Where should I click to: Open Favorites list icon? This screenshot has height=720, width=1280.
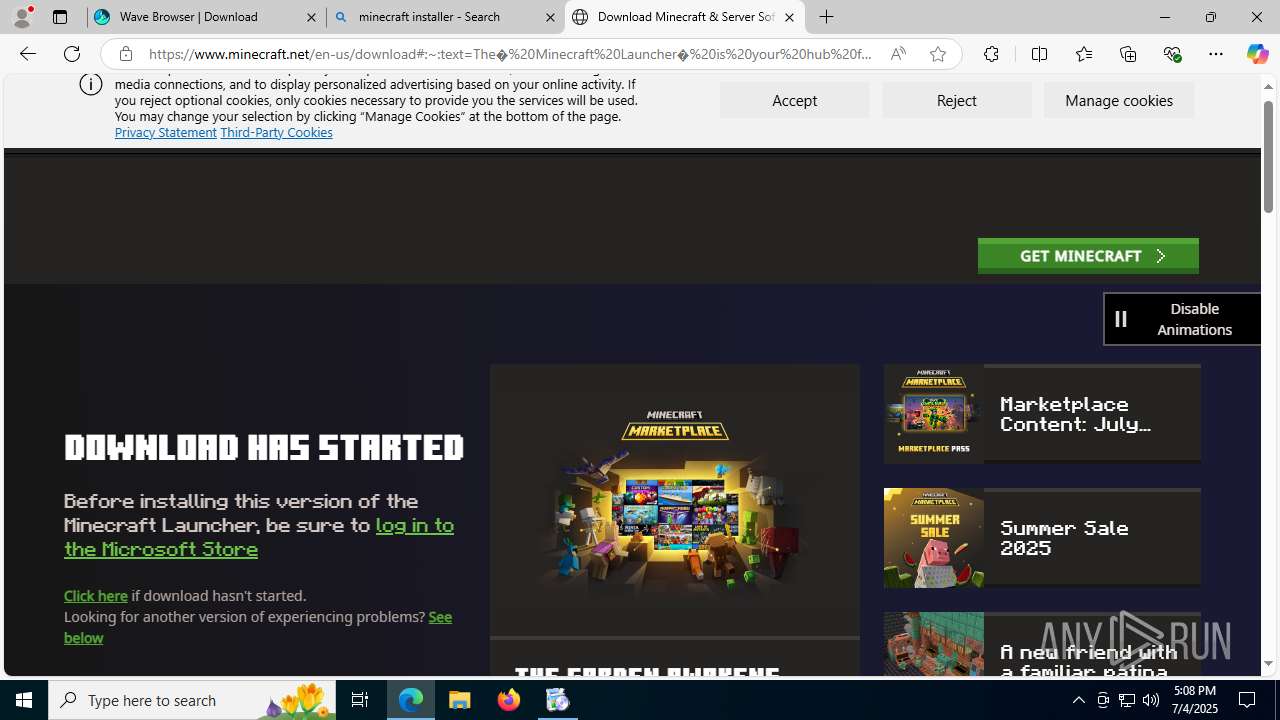coord(1083,54)
